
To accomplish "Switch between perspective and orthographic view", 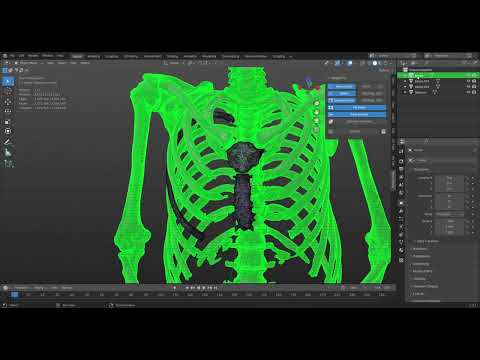I will [317, 130].
